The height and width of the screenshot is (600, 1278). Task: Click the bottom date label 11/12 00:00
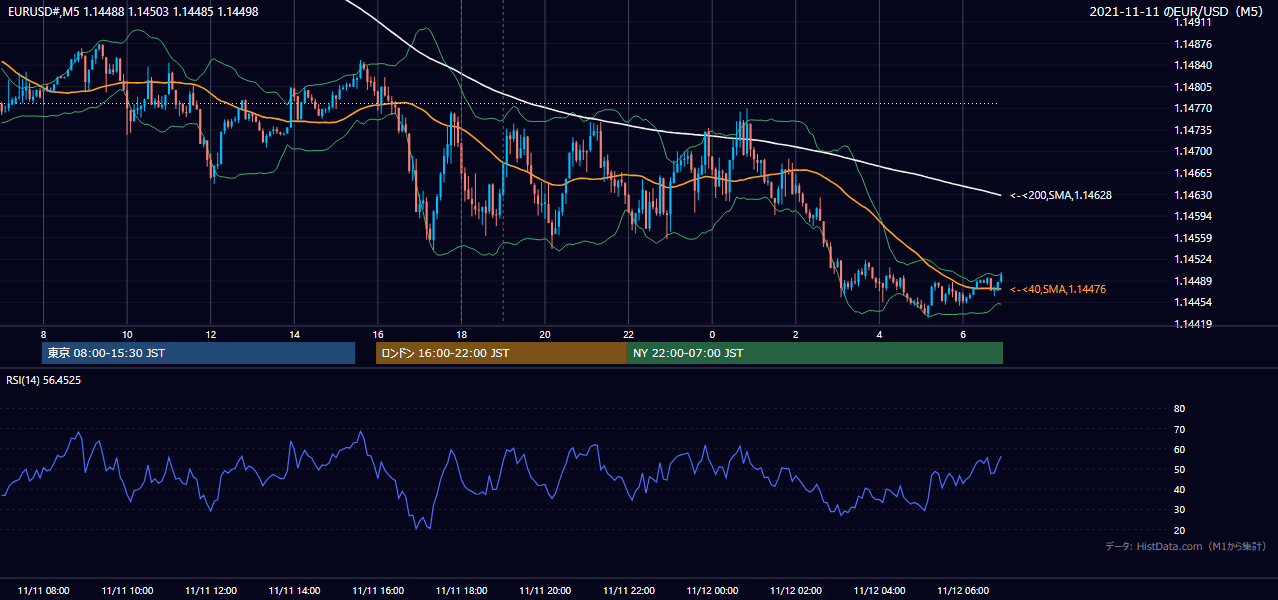712,591
